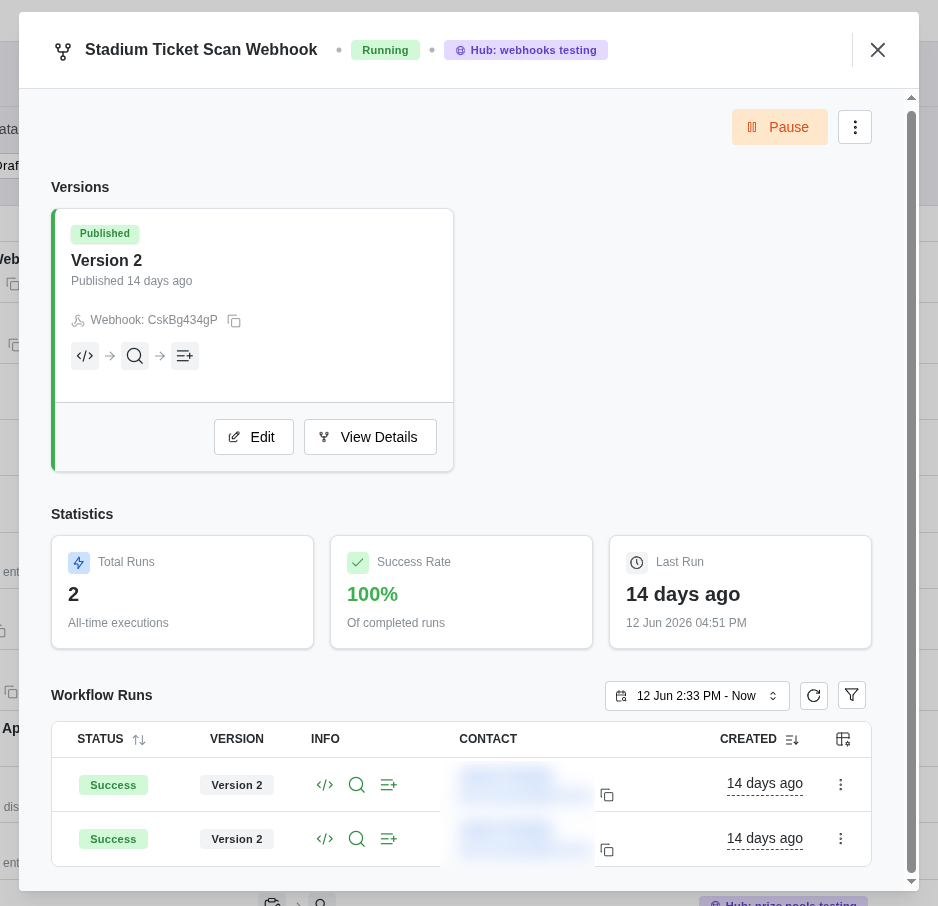Viewport: 938px width, 906px height.
Task: Click Success badge in second run row
Action: click(113, 839)
